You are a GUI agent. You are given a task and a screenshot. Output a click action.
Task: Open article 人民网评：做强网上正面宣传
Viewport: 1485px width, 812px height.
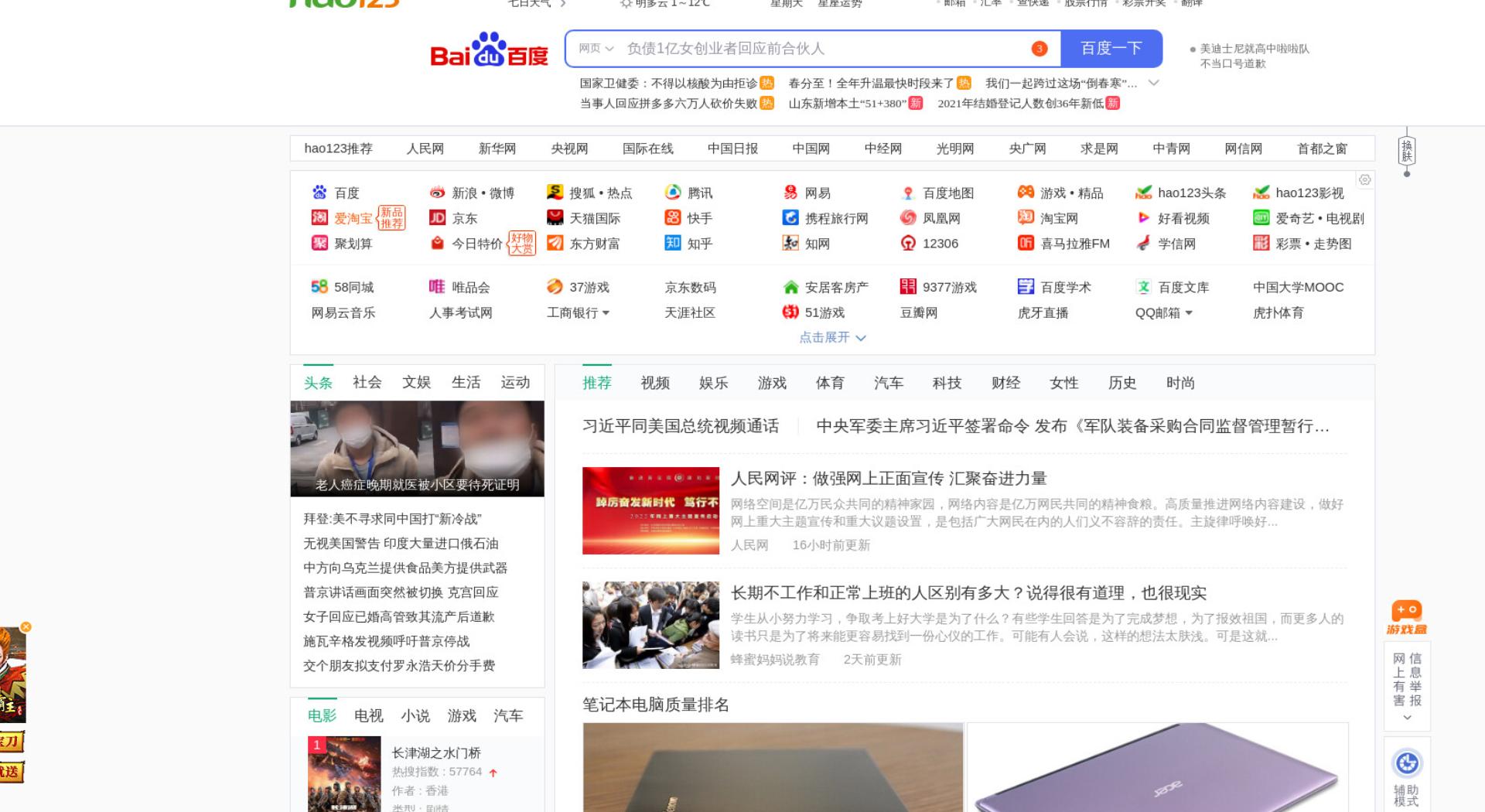tap(889, 479)
